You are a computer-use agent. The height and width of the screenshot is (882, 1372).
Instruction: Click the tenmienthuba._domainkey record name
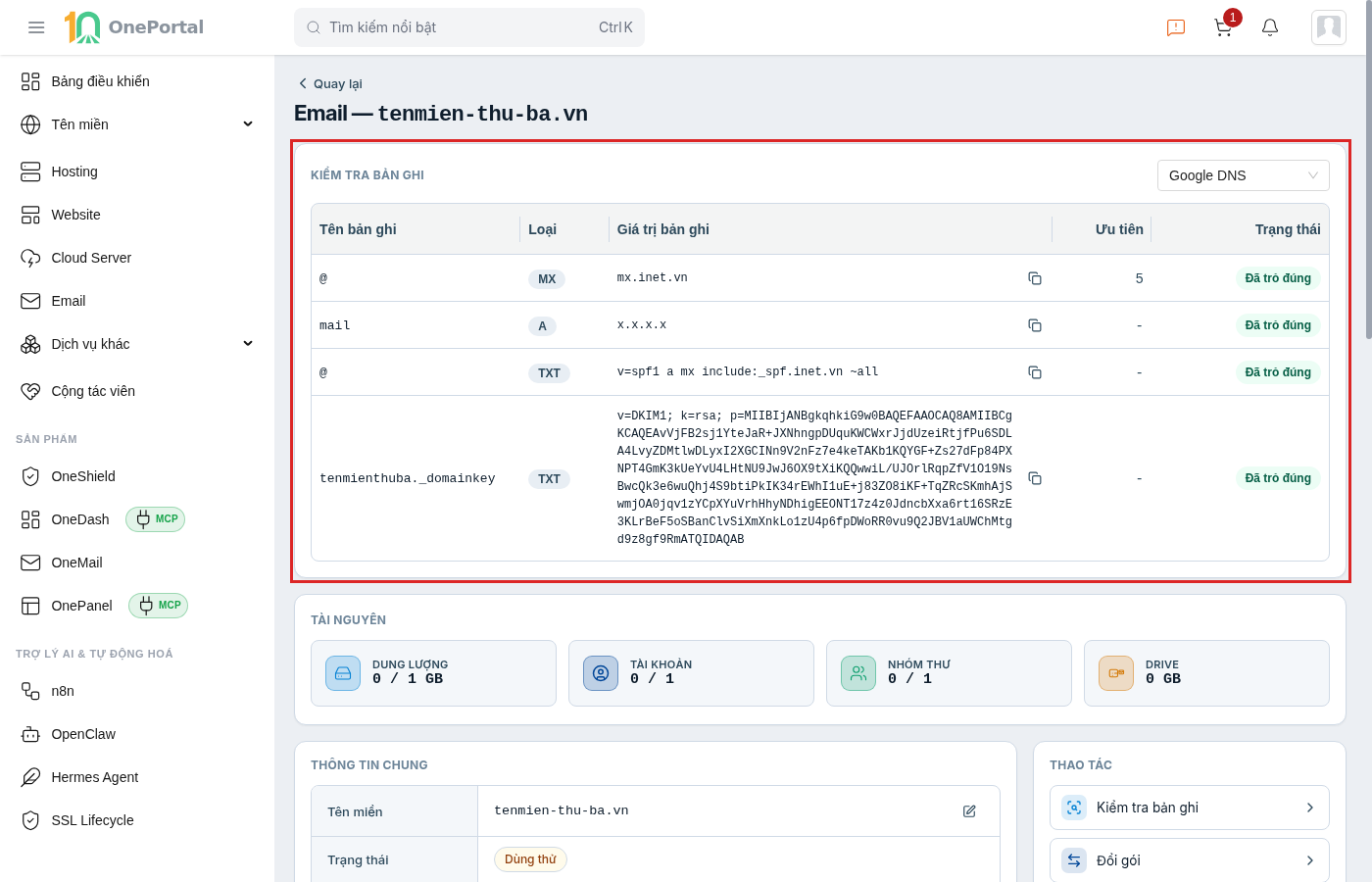pyautogui.click(x=408, y=478)
